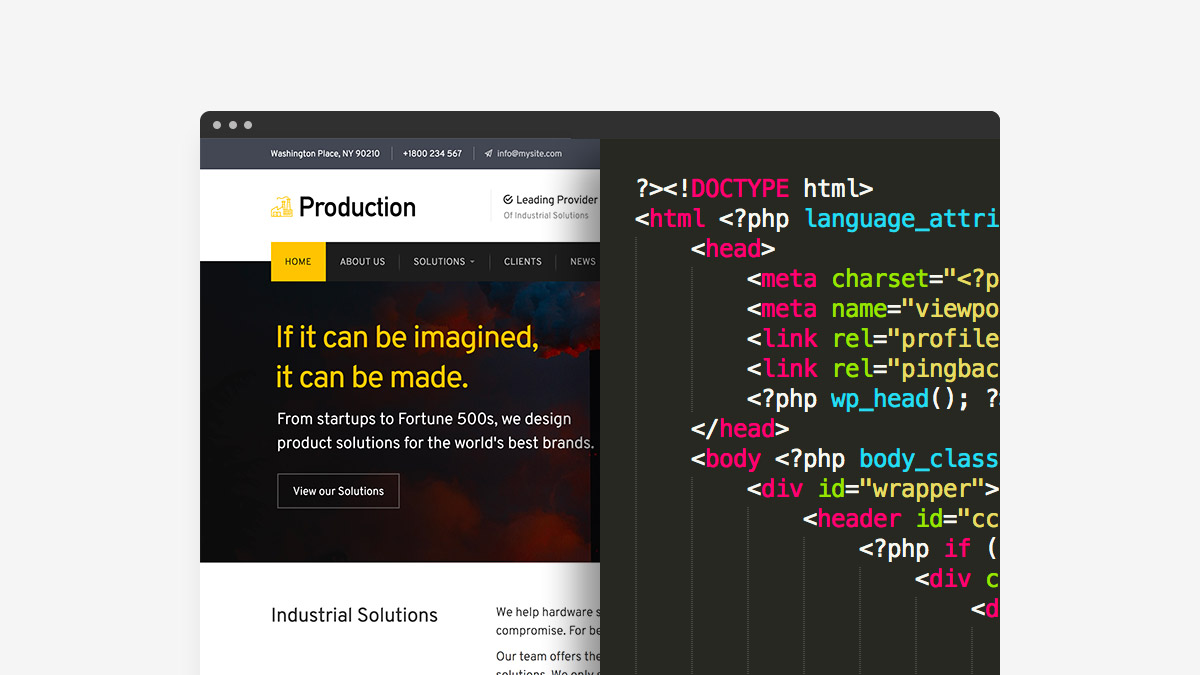
Task: Click the meta name viewport code line
Action: (x=873, y=308)
